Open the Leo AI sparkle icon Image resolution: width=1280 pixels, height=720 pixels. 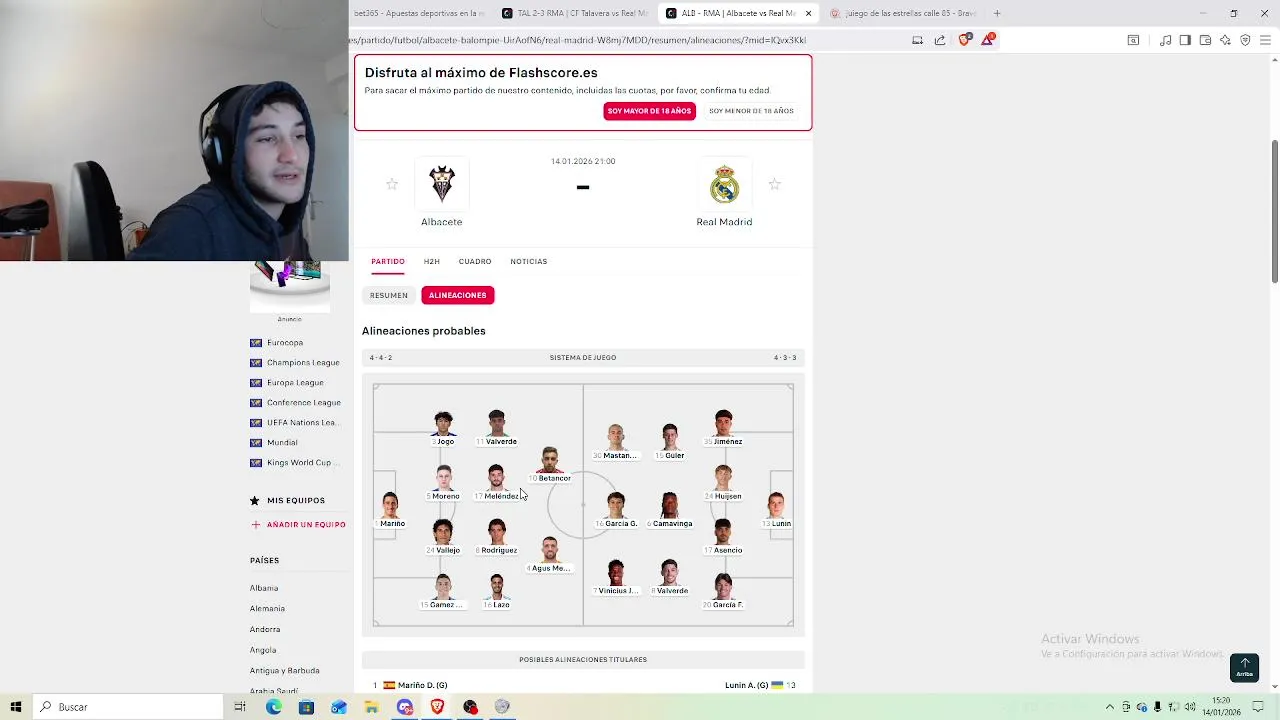[x=1225, y=40]
